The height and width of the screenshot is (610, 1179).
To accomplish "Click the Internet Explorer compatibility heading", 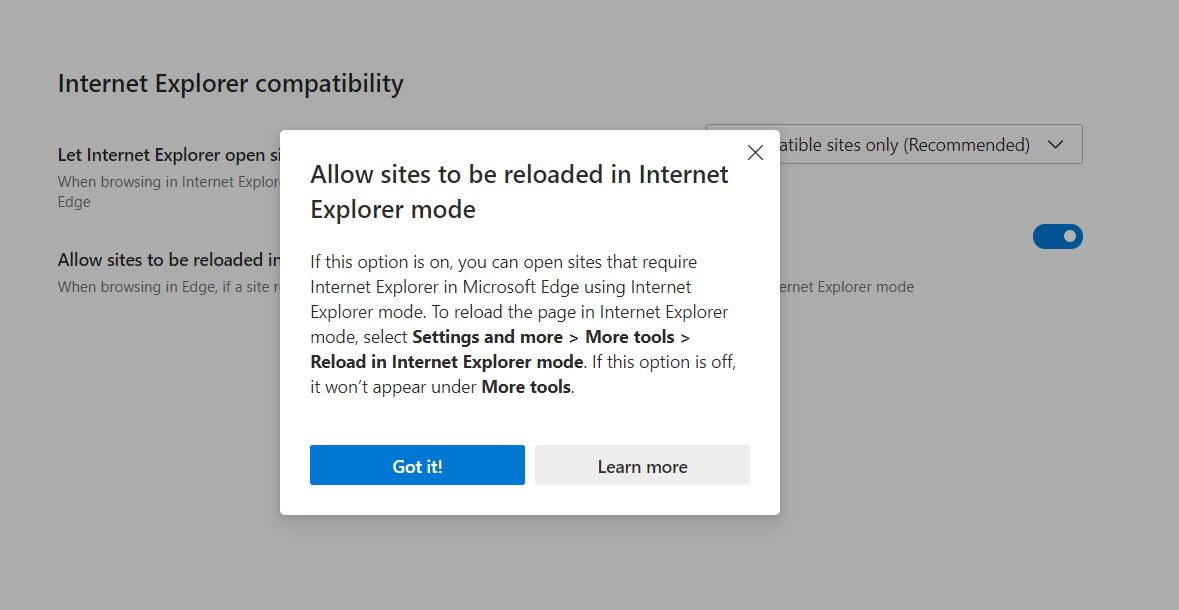I will (230, 83).
